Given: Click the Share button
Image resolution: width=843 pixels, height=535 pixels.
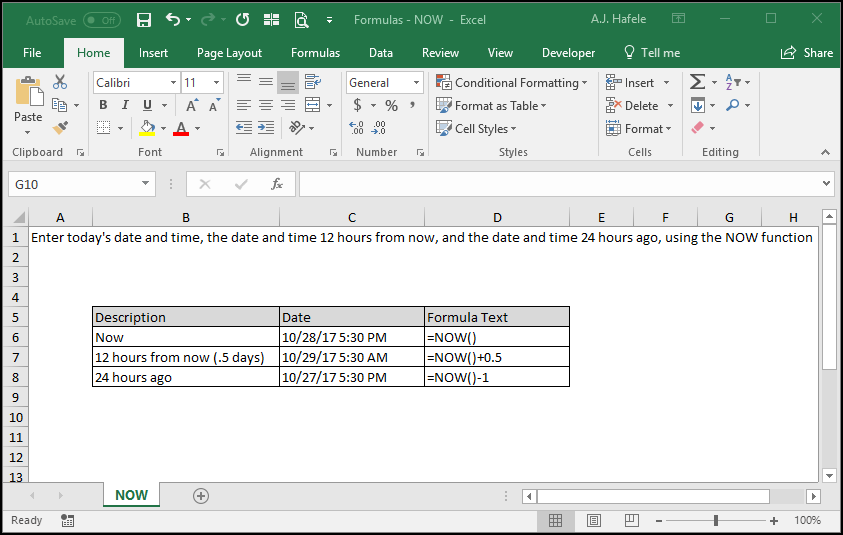Looking at the screenshot, I should (x=807, y=53).
